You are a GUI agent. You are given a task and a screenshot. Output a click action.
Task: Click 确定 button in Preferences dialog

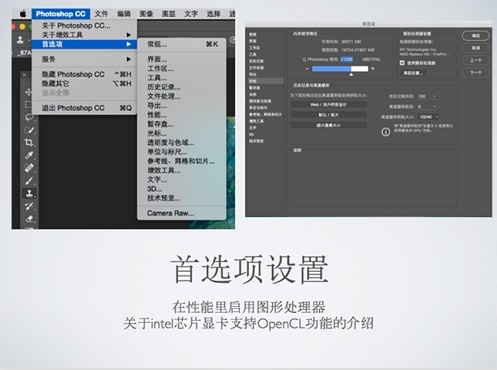(476, 36)
